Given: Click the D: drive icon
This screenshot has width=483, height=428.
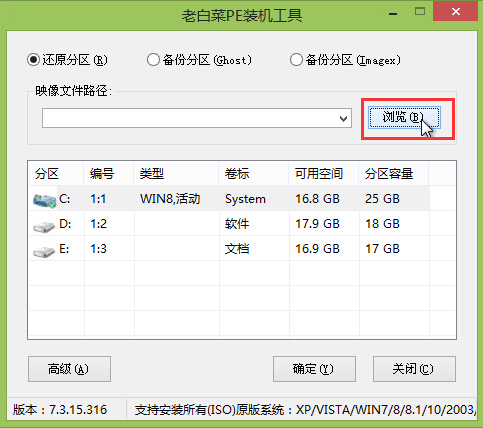Looking at the screenshot, I should (44, 227).
